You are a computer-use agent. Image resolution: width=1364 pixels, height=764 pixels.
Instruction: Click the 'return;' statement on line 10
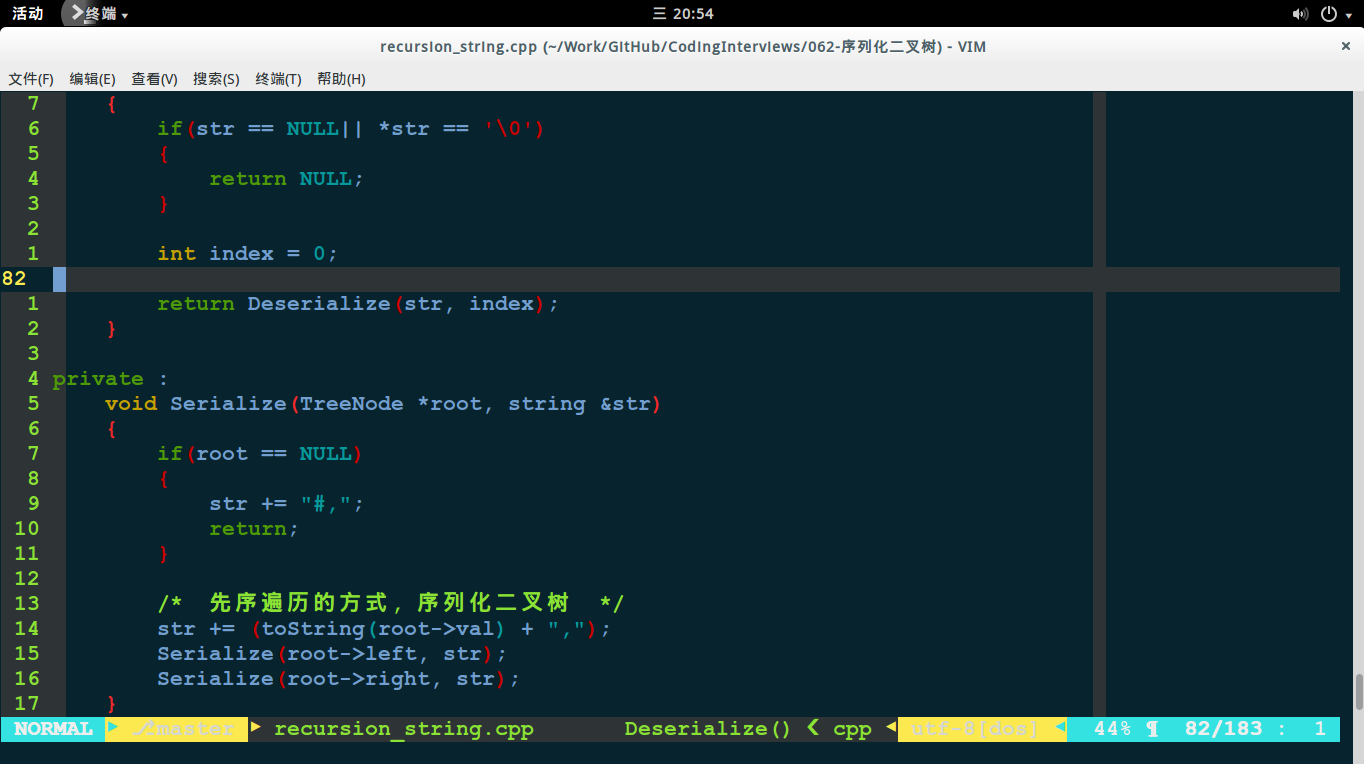tap(254, 529)
